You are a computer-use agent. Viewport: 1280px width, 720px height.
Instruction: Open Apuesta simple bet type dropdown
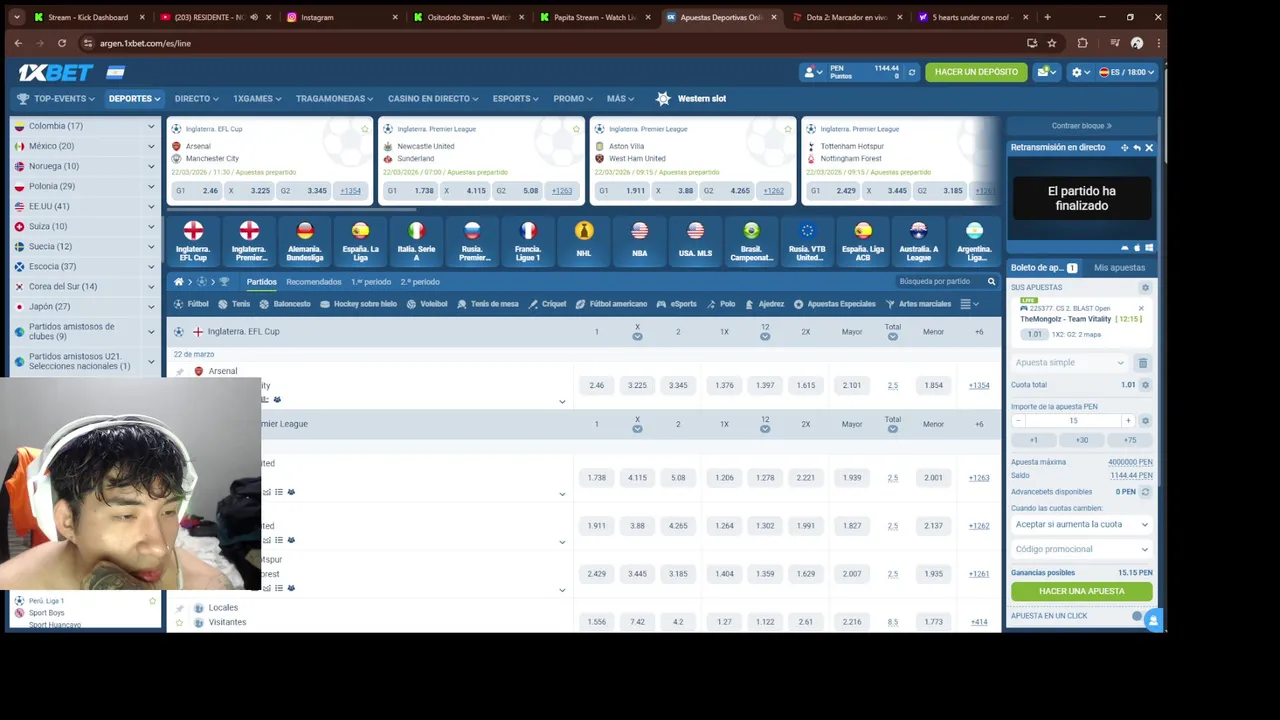click(1069, 363)
